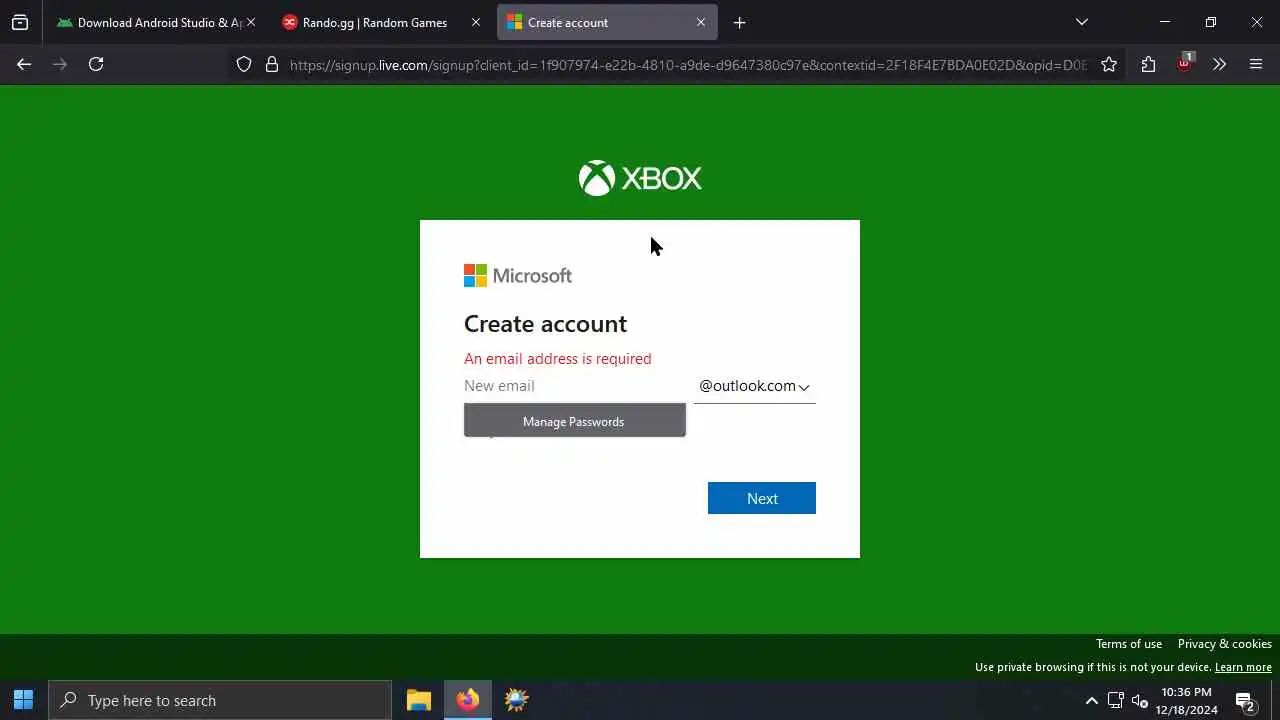1280x720 pixels.
Task: Open the notifications action center
Action: point(1245,701)
